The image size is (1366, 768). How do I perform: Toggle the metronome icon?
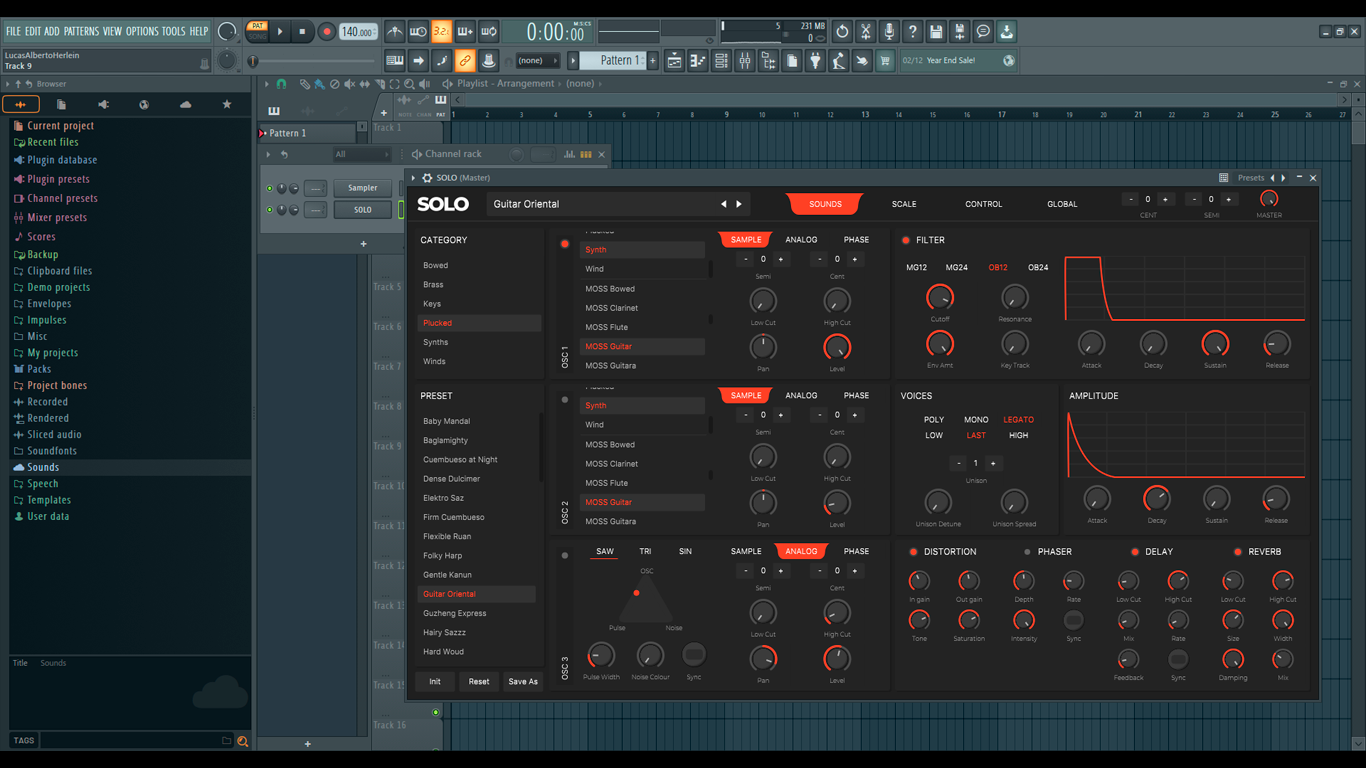(395, 32)
